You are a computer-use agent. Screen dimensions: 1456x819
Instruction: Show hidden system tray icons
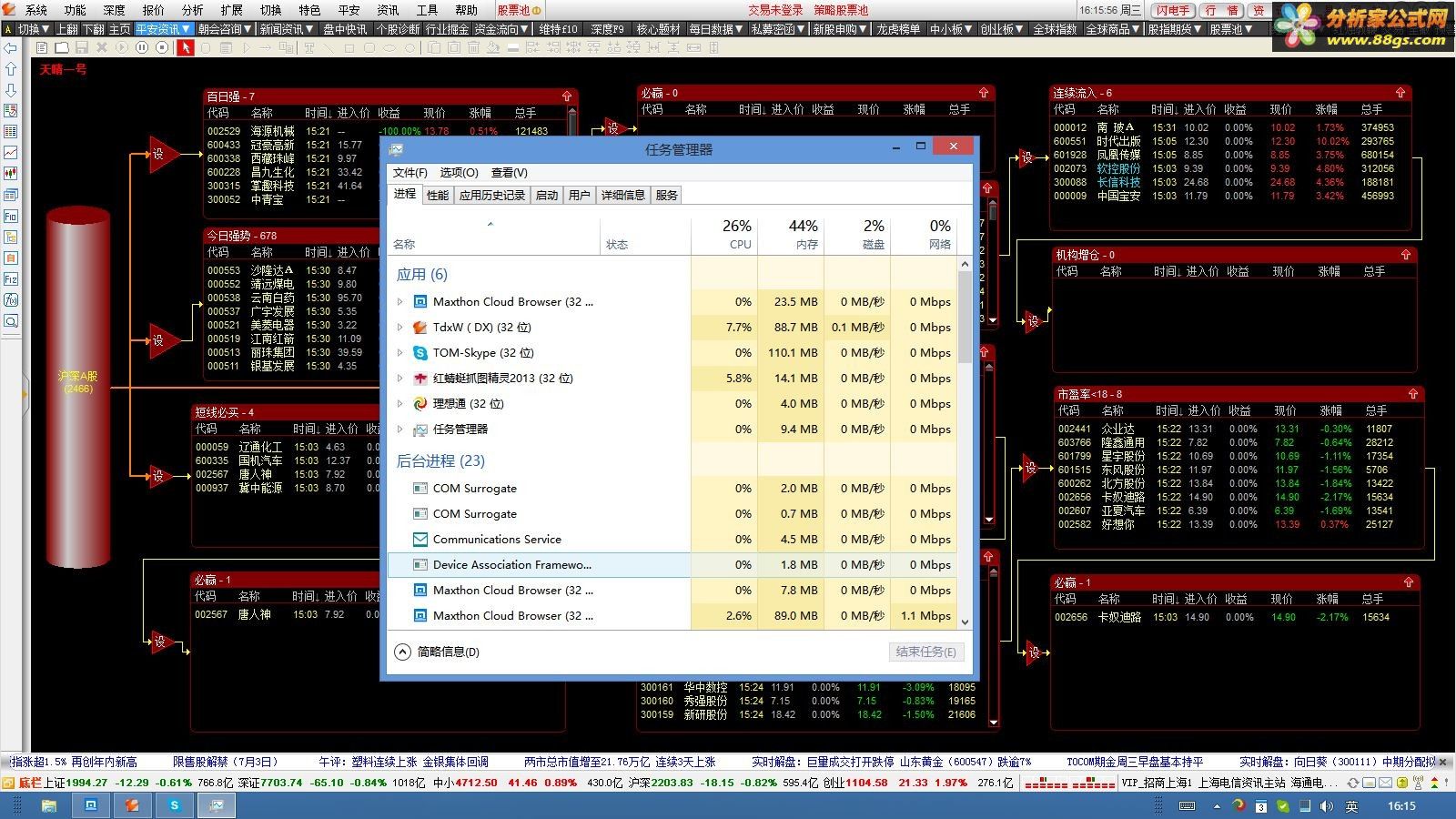1217,806
